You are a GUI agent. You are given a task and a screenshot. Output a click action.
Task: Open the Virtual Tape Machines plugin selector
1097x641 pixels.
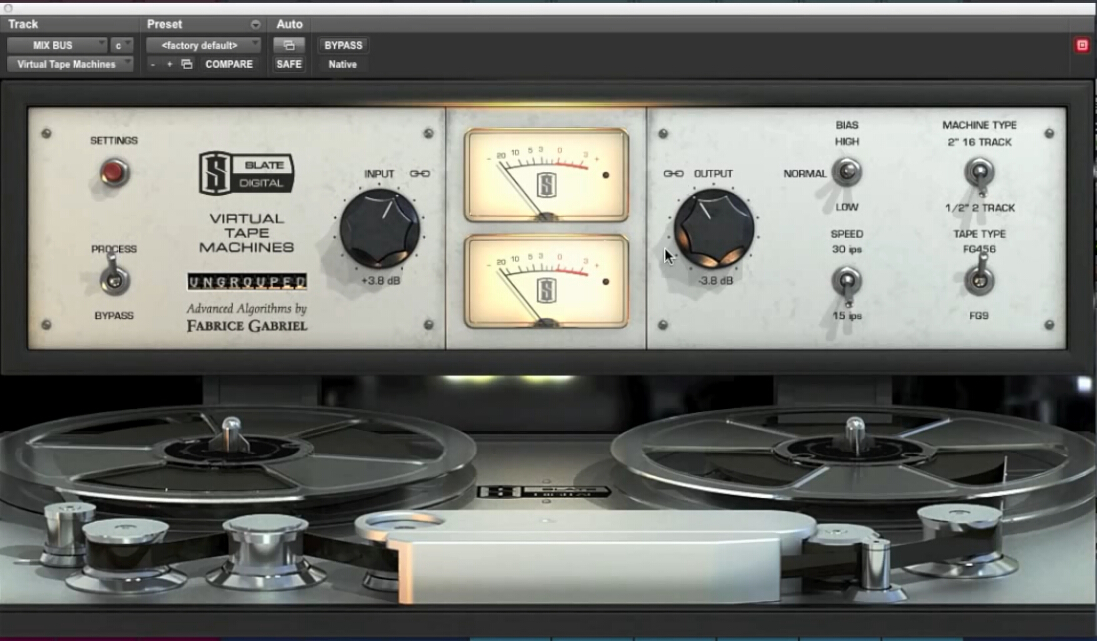tap(70, 64)
